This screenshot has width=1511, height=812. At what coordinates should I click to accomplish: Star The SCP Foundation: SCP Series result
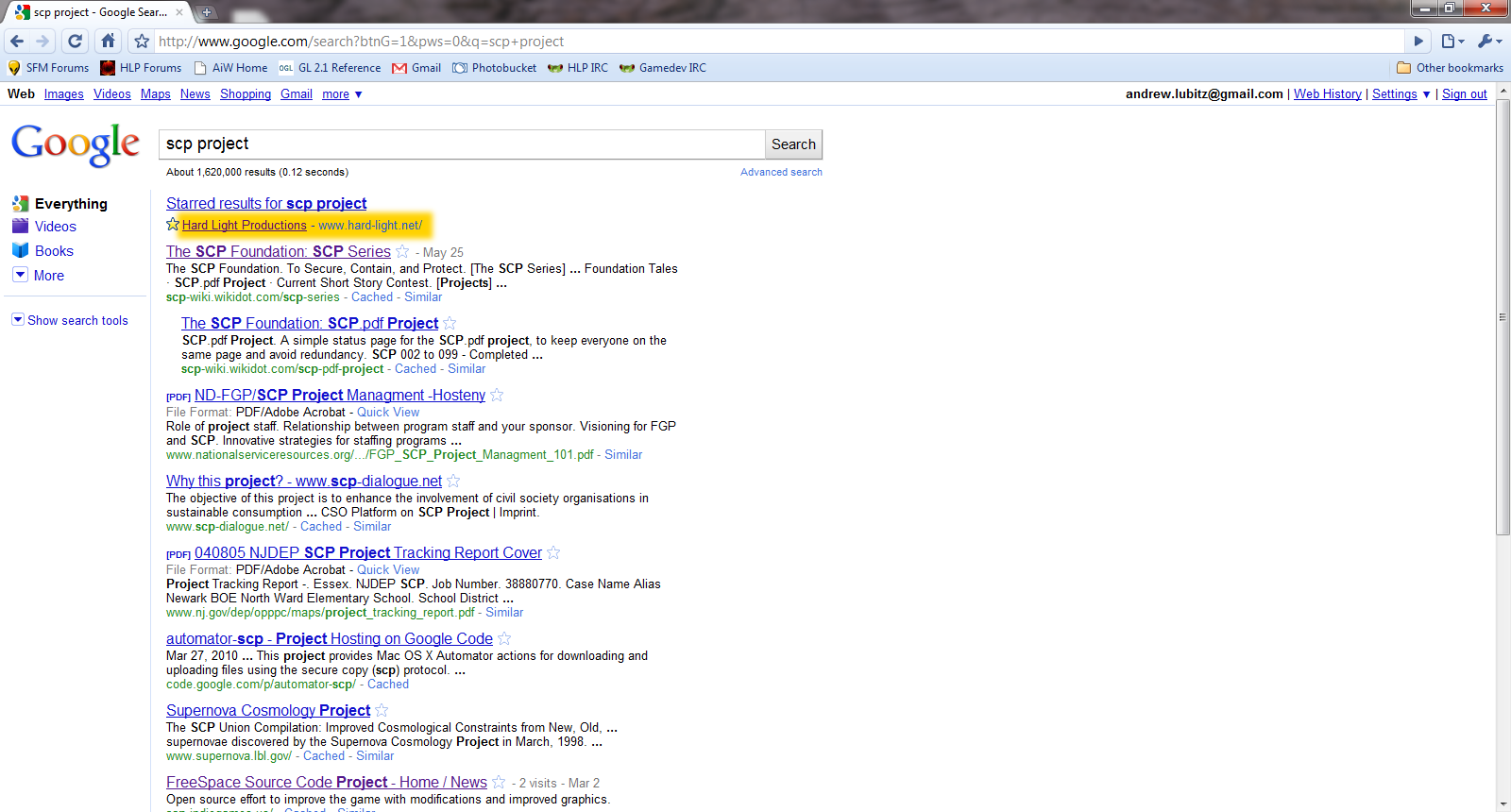[x=402, y=251]
